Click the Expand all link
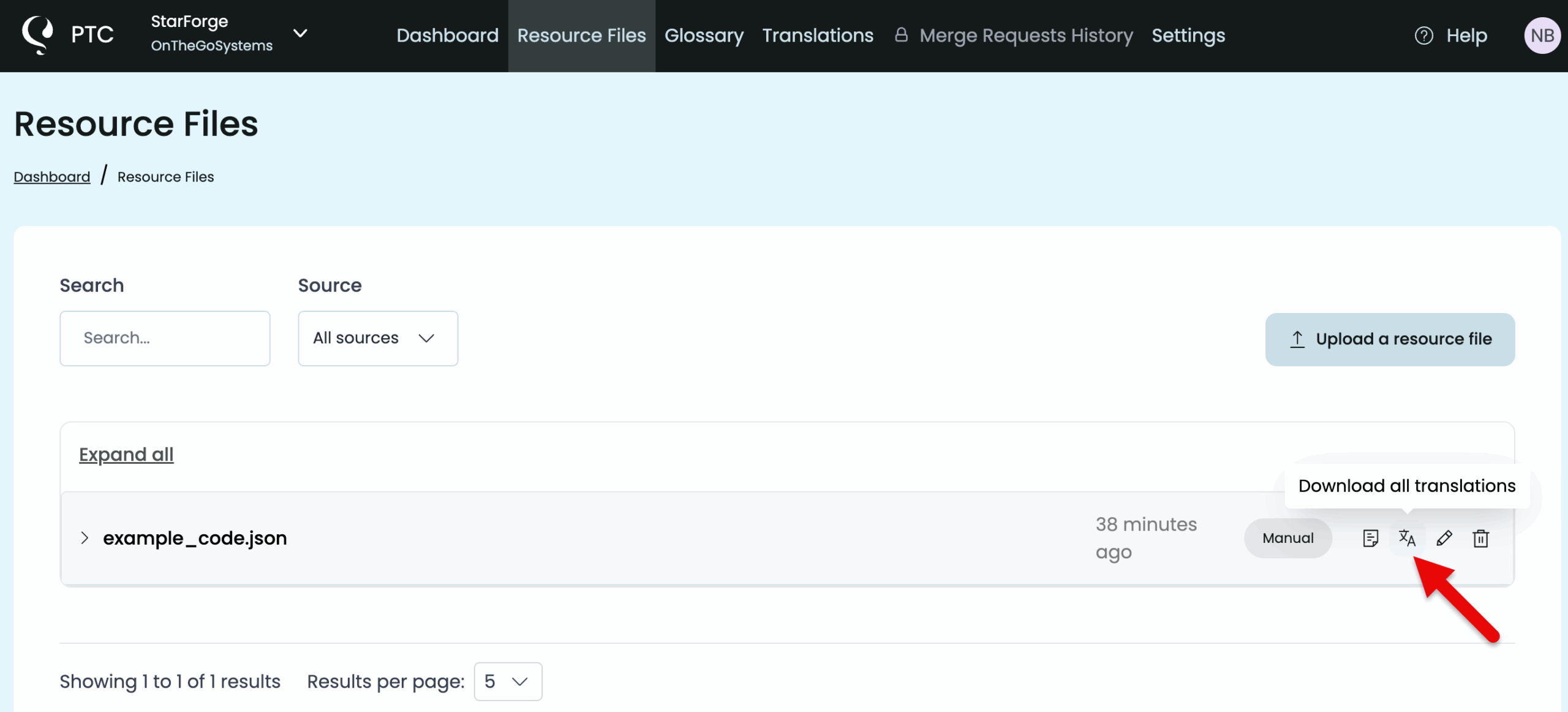1568x712 pixels. 126,455
